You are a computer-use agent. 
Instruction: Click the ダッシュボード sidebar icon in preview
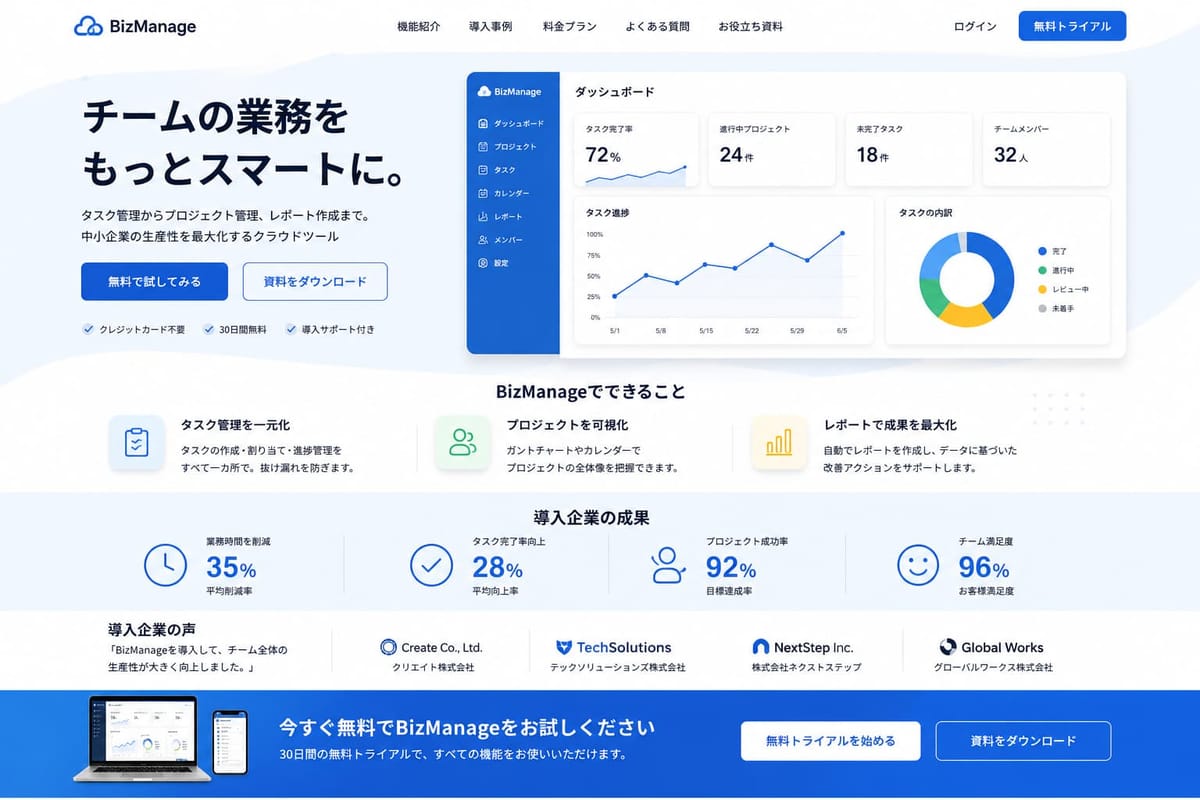[x=483, y=124]
